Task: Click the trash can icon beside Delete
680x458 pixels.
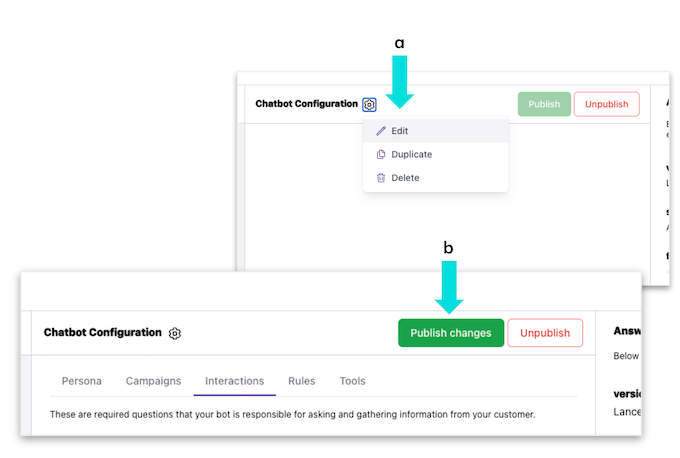Action: pyautogui.click(x=381, y=178)
